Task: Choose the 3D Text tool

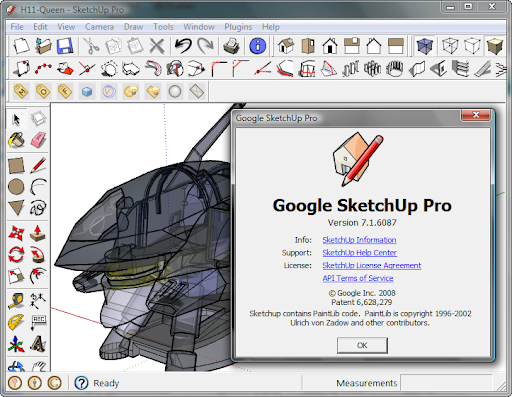Action: click(x=38, y=344)
